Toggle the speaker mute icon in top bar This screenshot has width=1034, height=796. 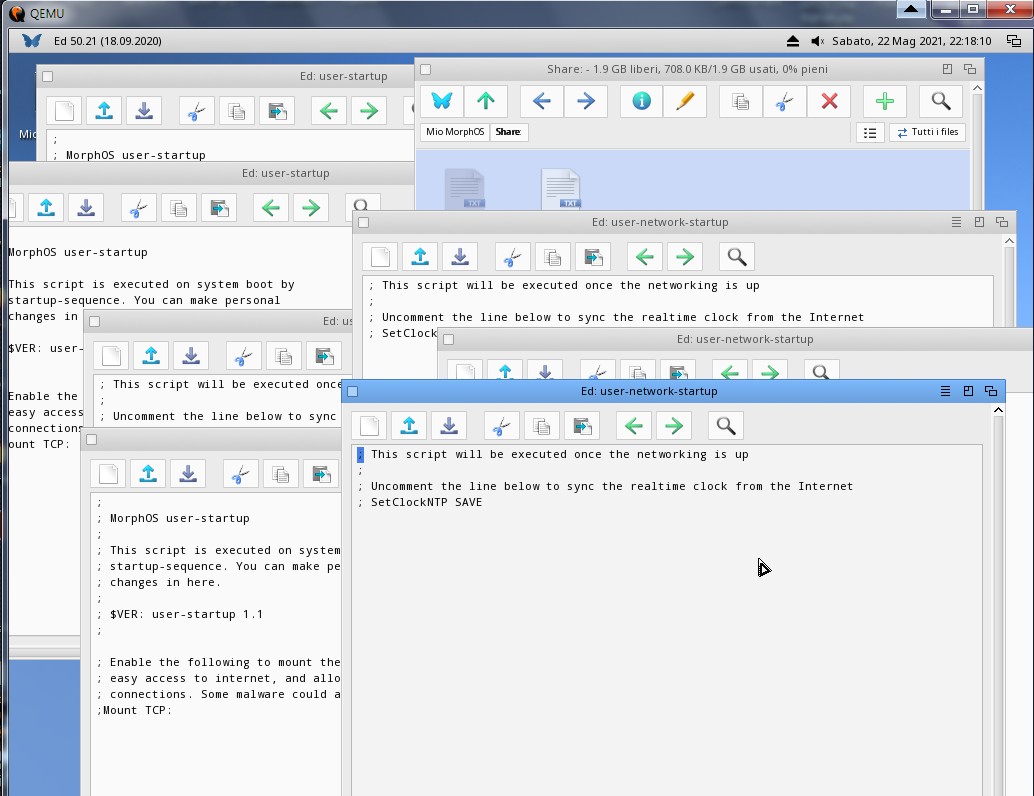coord(818,41)
